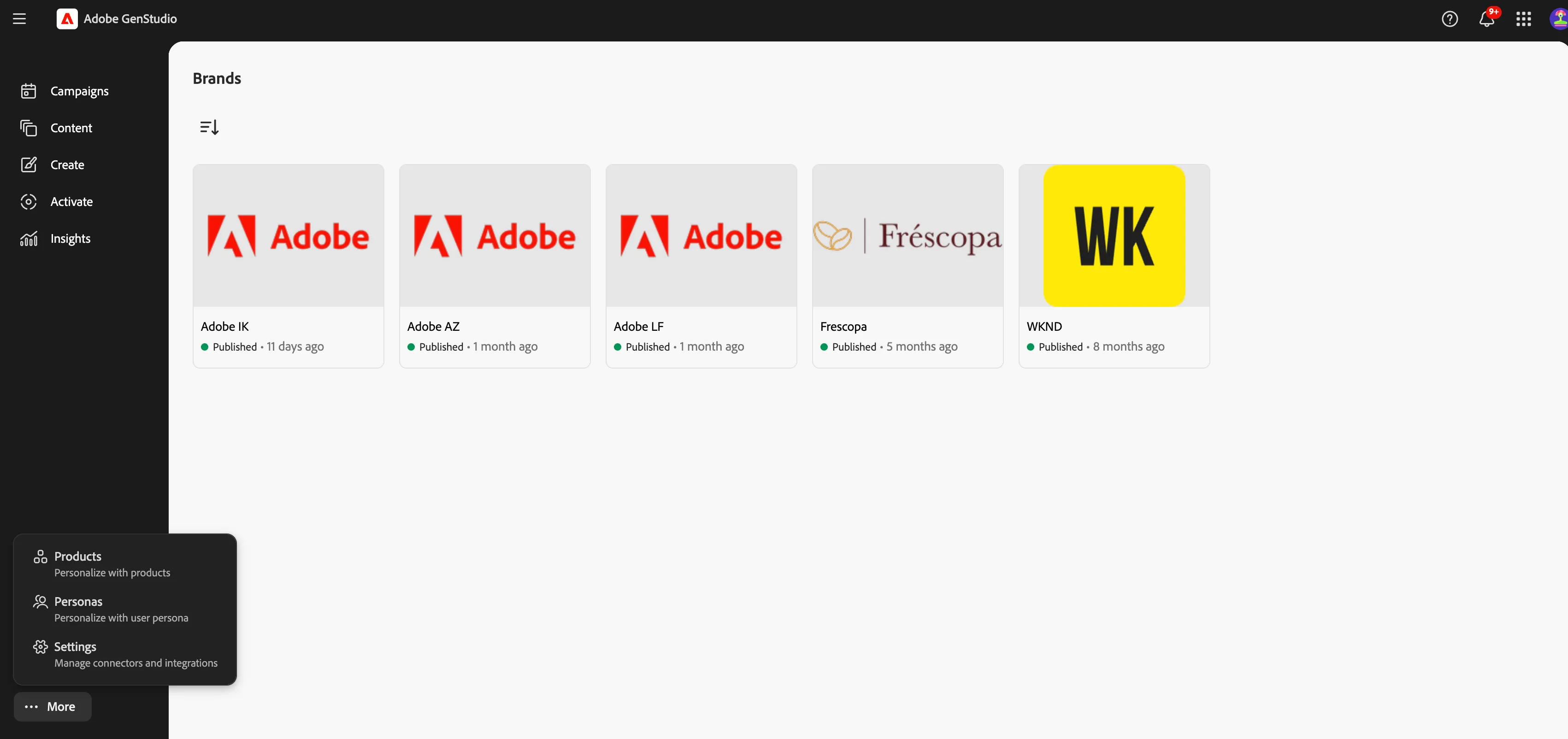Open the Fréscopa brand thumbnail
Screen dimensions: 1568x739
(908, 235)
